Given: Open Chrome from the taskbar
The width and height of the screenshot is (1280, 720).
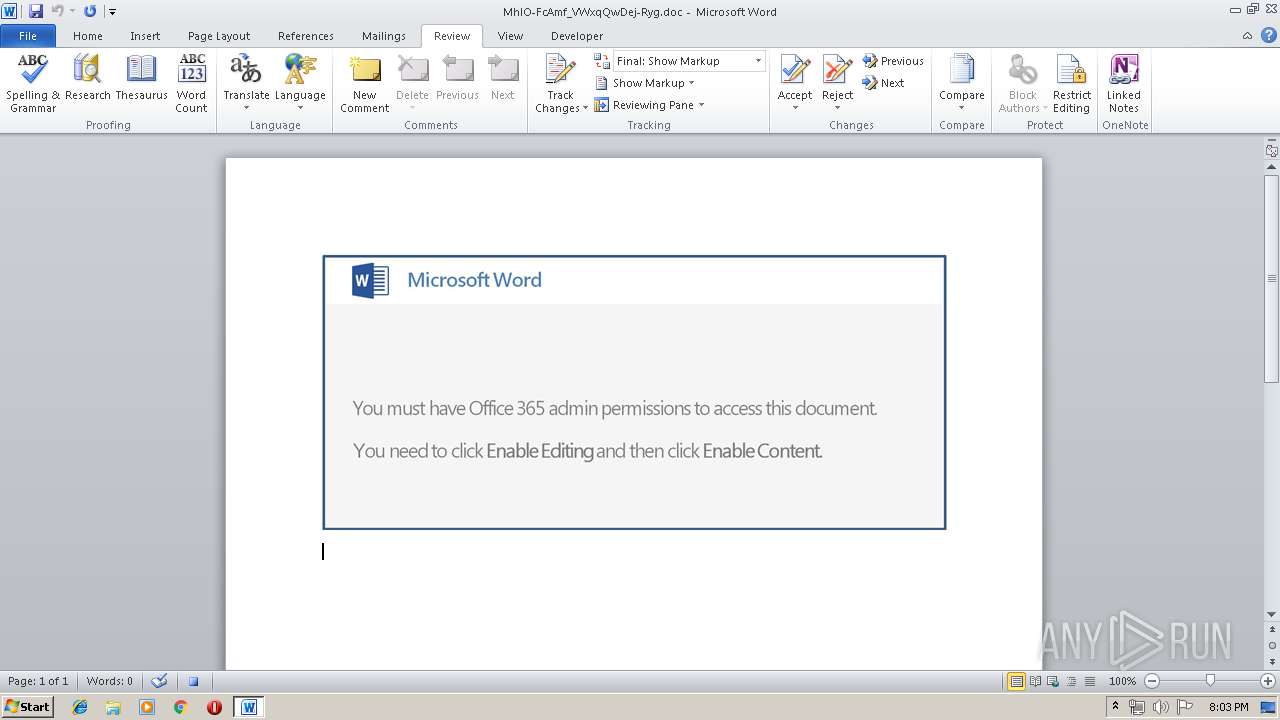Looking at the screenshot, I should [181, 707].
